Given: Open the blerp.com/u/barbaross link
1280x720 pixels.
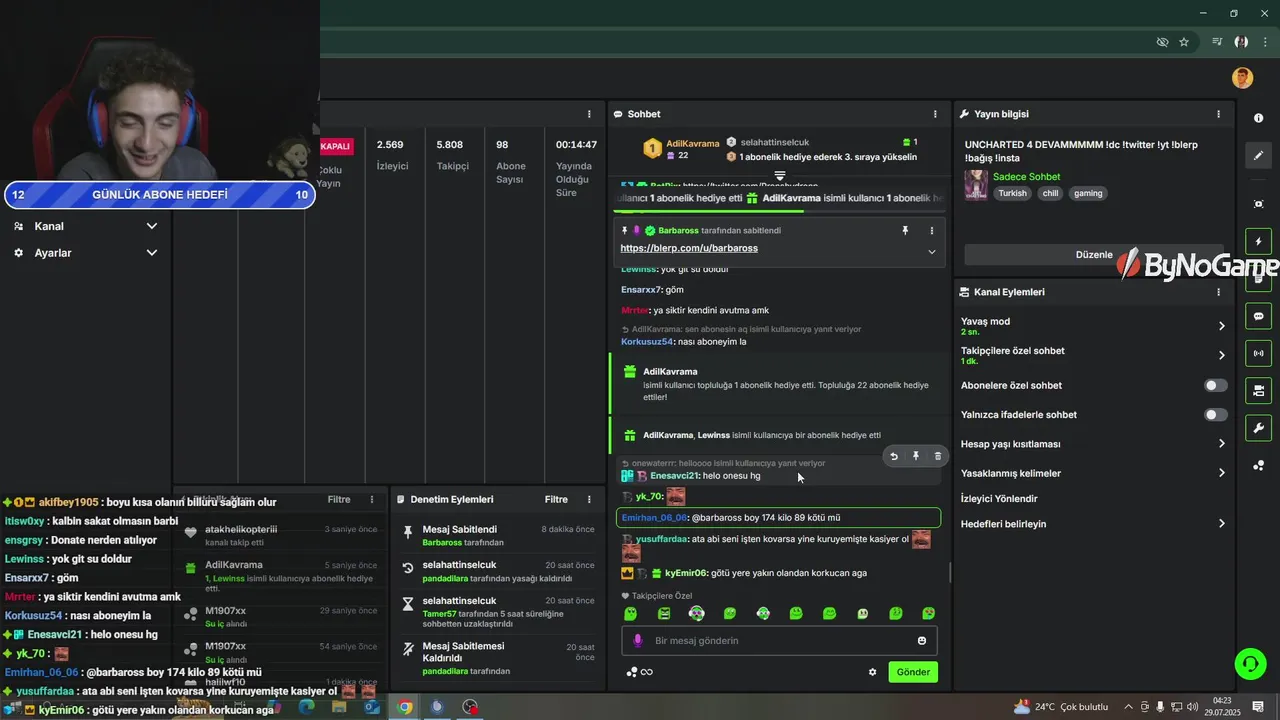Looking at the screenshot, I should tap(689, 248).
